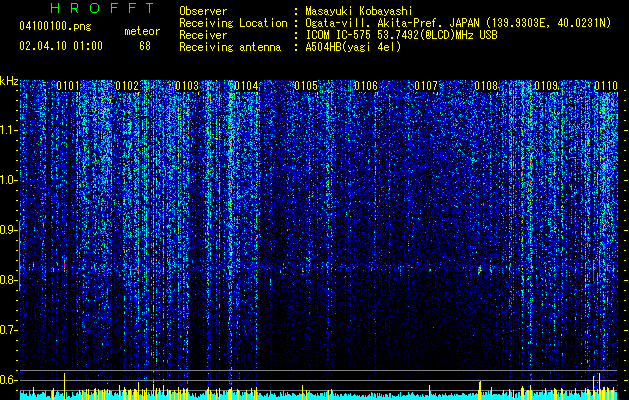Select the file name 04100100.png
Screen dimensions: 629x400
tap(55, 27)
